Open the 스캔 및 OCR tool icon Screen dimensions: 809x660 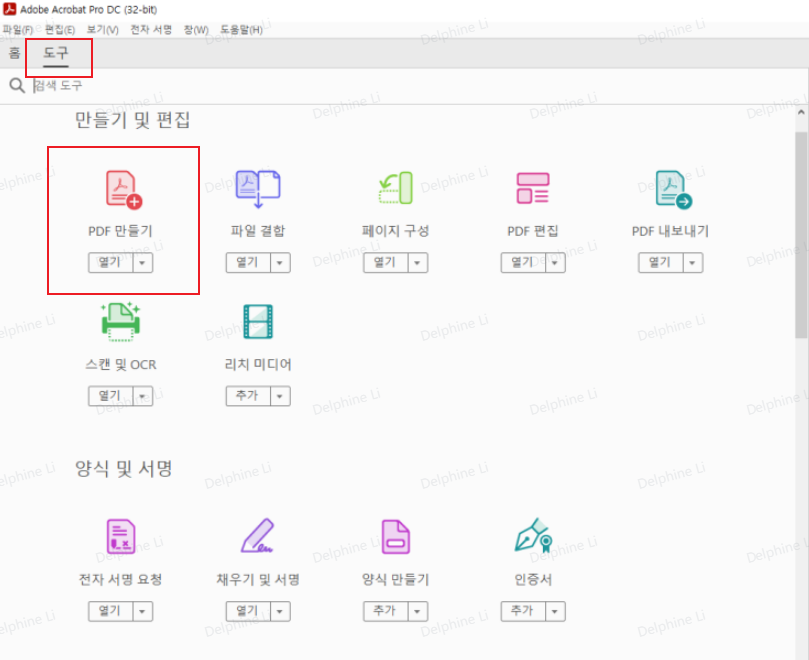(x=120, y=323)
